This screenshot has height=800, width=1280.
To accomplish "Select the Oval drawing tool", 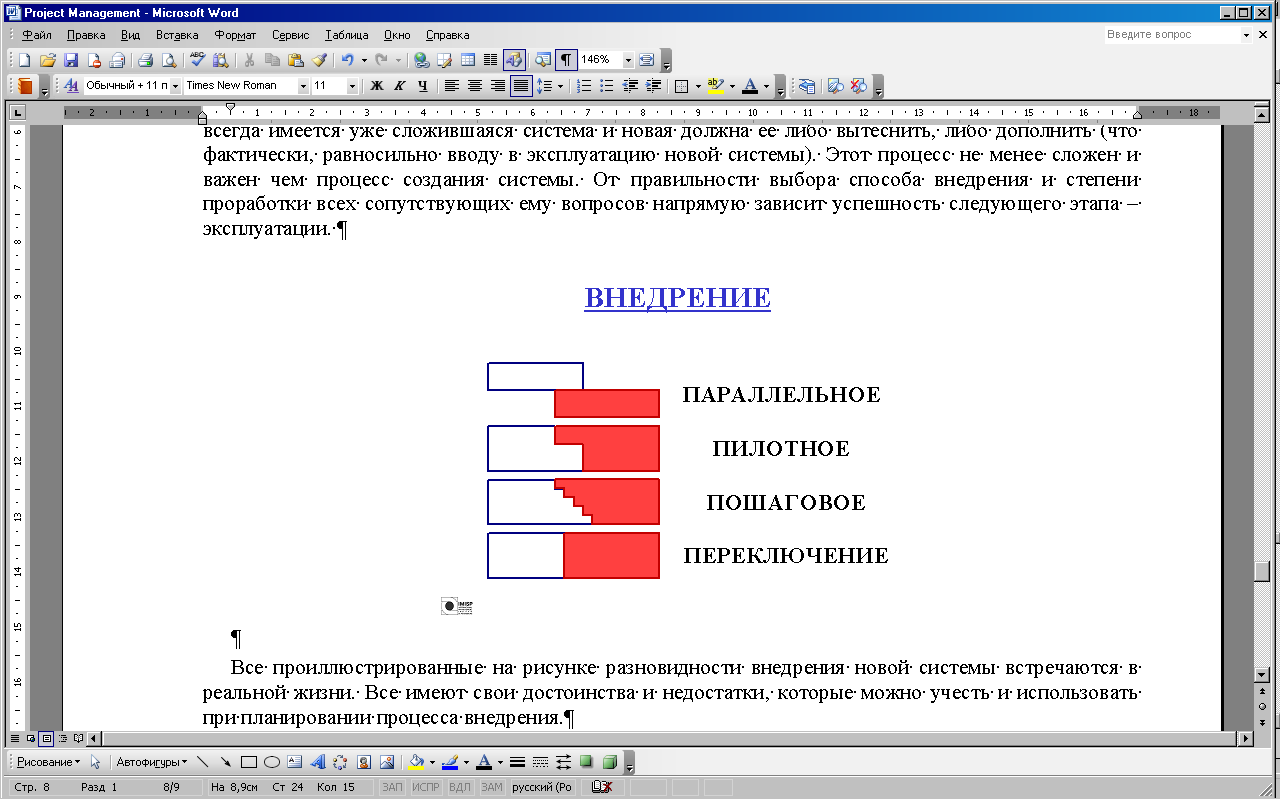I will click(272, 762).
